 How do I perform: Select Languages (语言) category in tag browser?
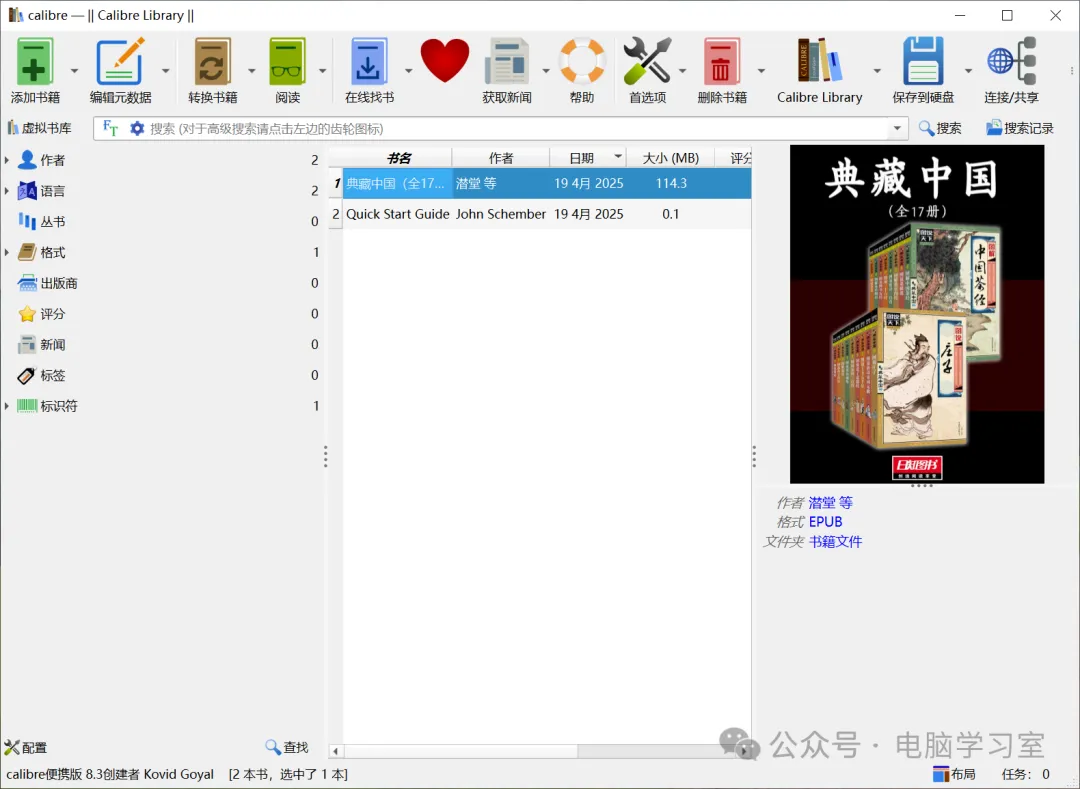coord(52,191)
